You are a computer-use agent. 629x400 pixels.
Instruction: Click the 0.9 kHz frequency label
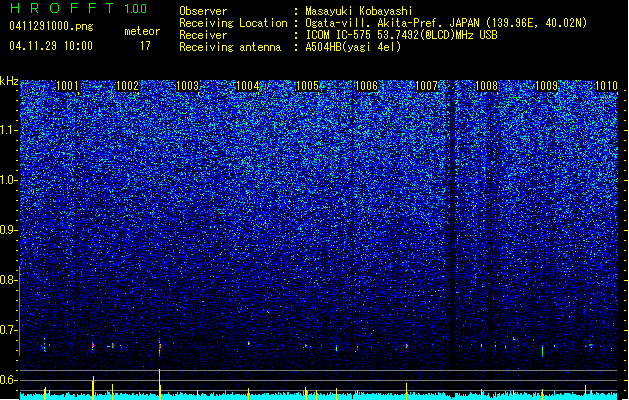[9, 230]
